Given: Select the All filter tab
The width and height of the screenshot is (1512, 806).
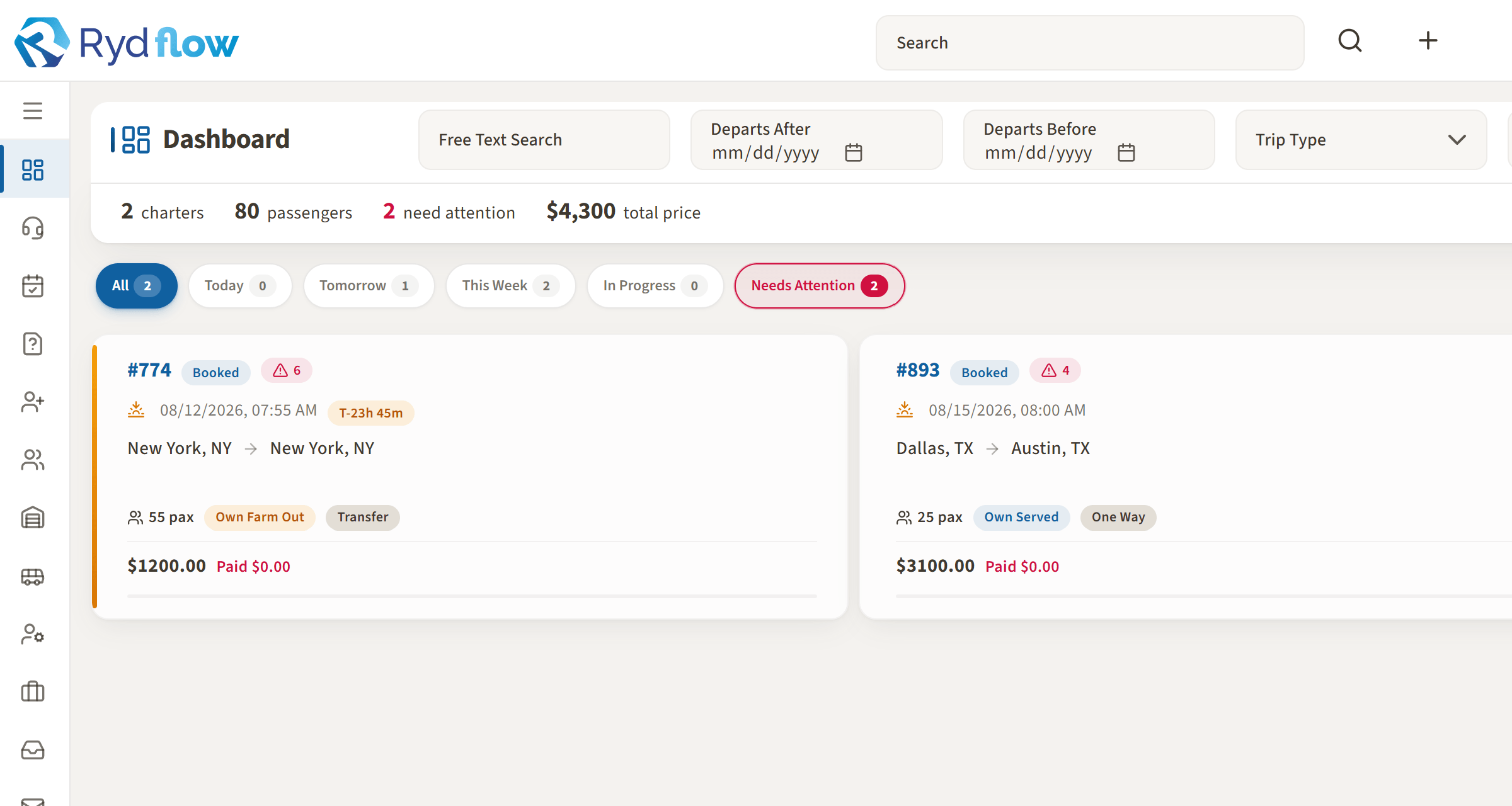Looking at the screenshot, I should click(x=136, y=286).
